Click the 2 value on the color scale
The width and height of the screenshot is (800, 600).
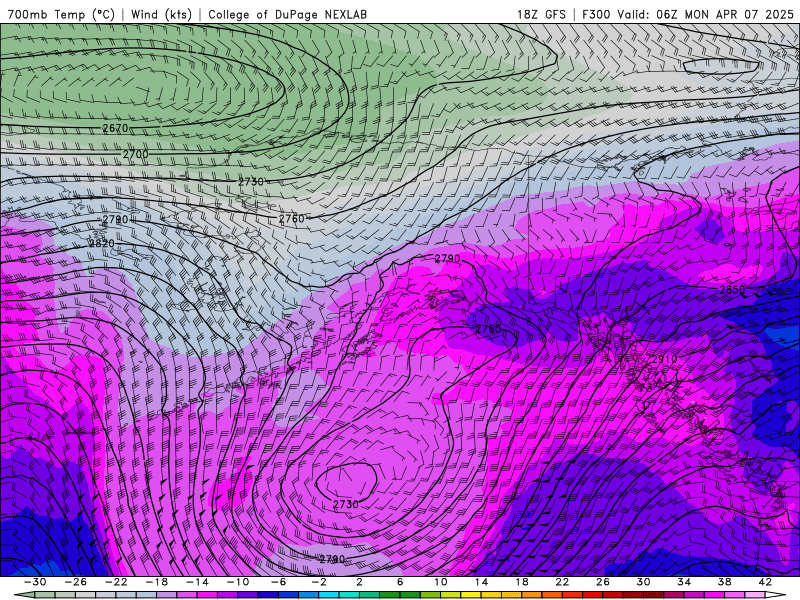pos(359,582)
